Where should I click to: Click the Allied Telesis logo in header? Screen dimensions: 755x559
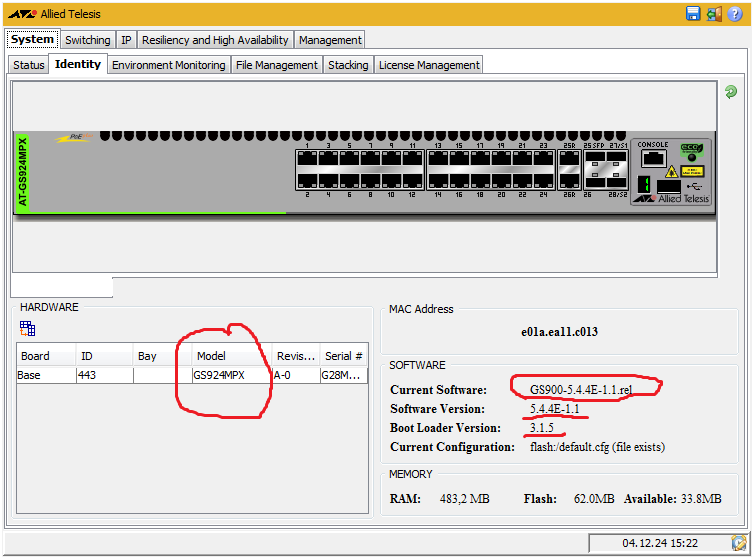point(22,14)
